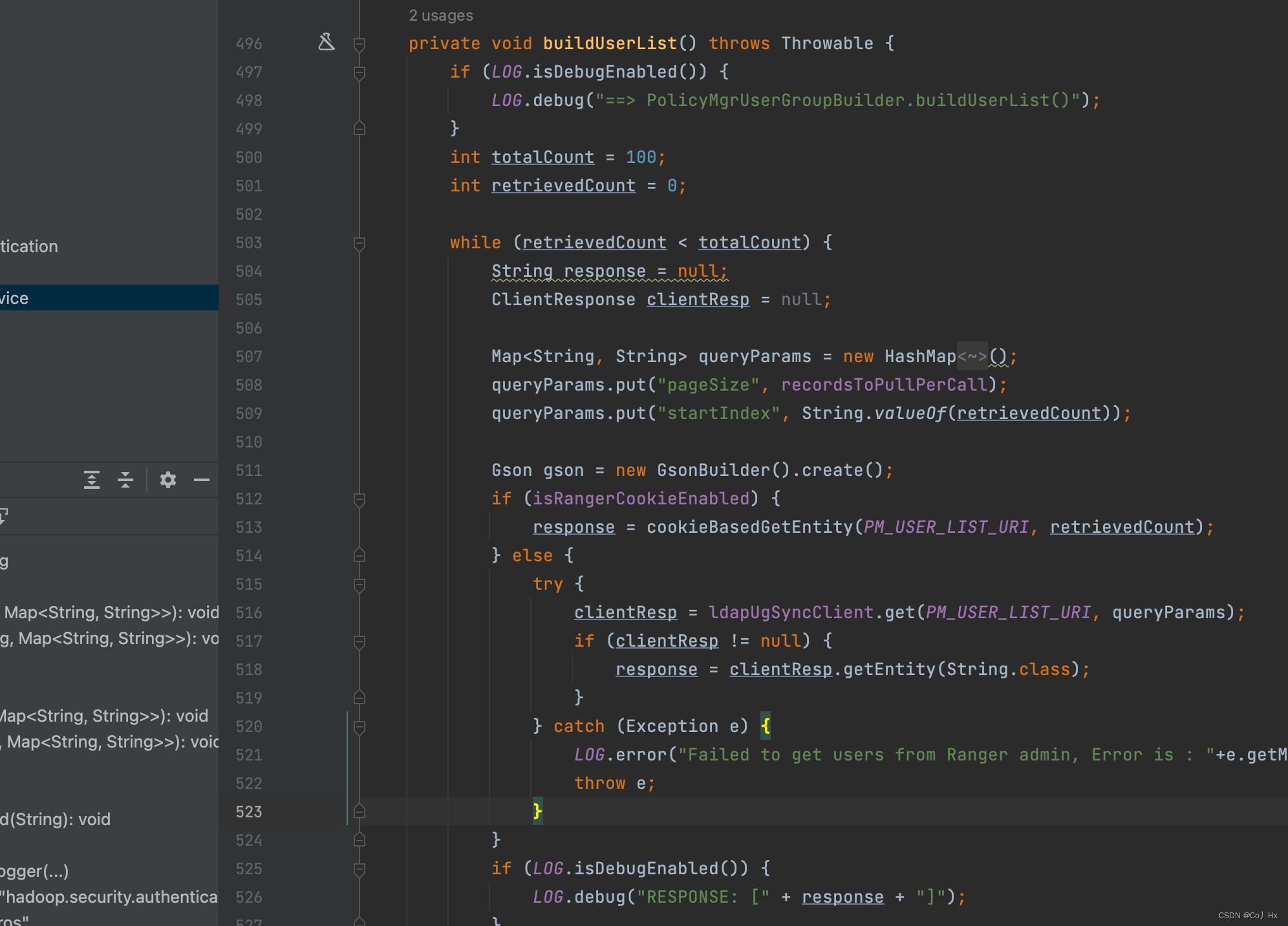Collapse clientResp null-check fold at line 517
The image size is (1288, 926).
(x=360, y=641)
